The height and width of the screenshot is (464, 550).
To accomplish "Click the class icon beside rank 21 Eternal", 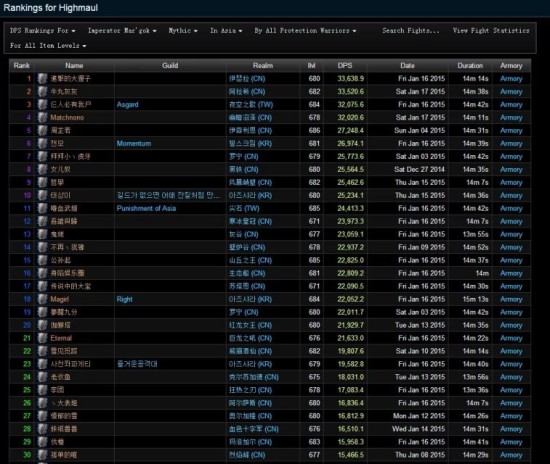I will click(42, 338).
